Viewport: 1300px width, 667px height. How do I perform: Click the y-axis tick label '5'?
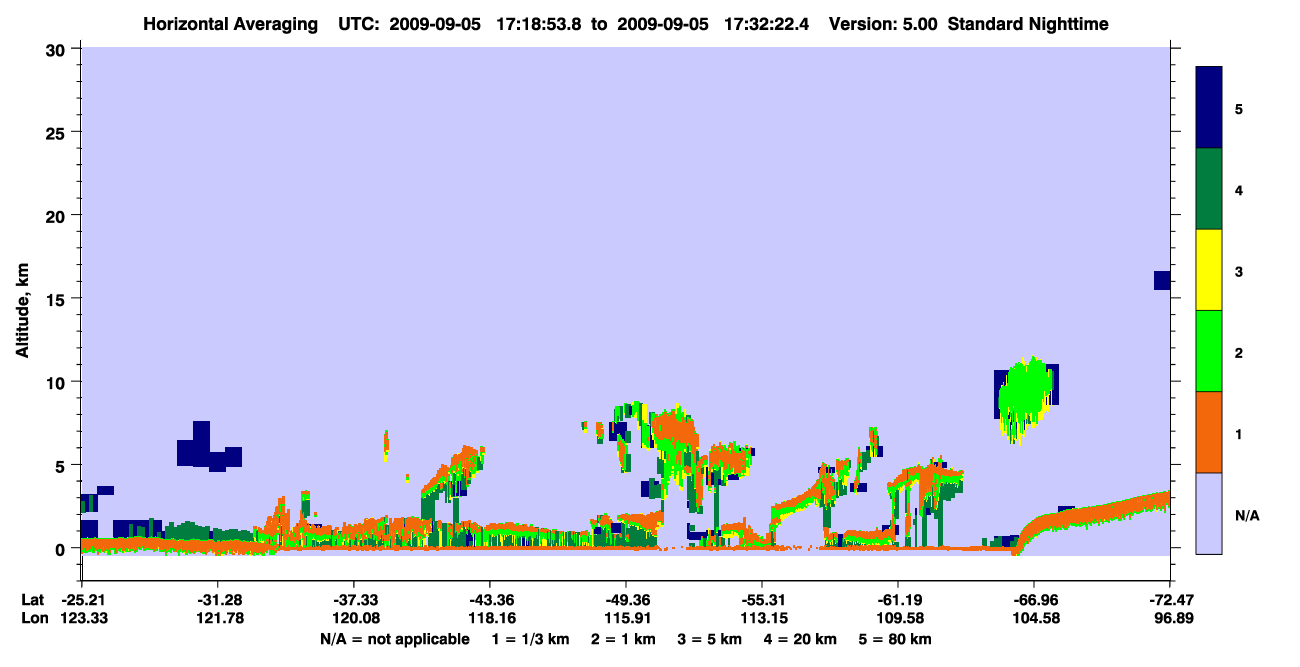[61, 465]
